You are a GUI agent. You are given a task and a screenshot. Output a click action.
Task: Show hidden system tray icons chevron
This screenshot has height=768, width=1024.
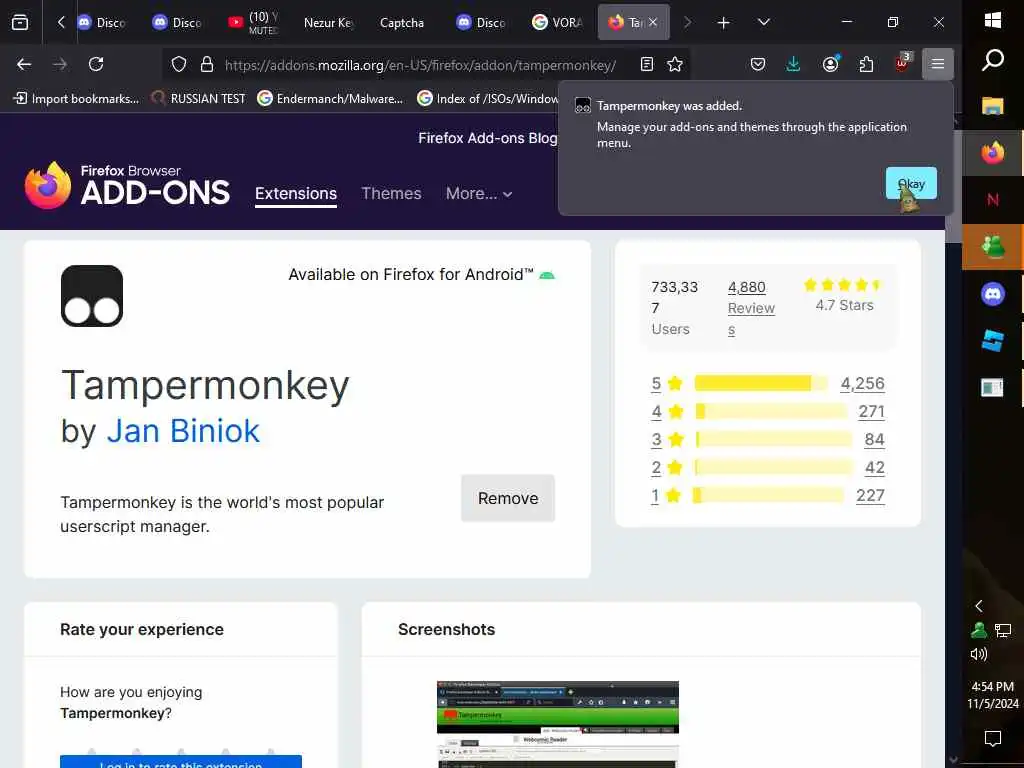tap(978, 606)
